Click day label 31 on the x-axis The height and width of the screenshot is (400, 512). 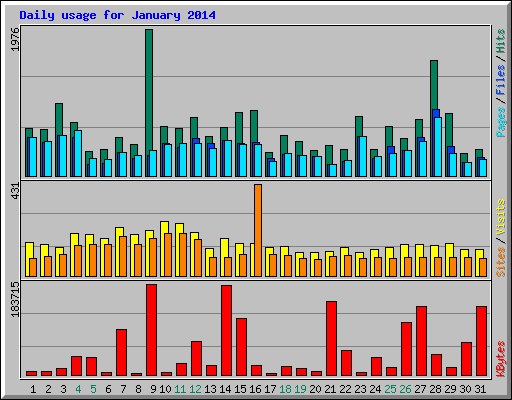pyautogui.click(x=480, y=389)
